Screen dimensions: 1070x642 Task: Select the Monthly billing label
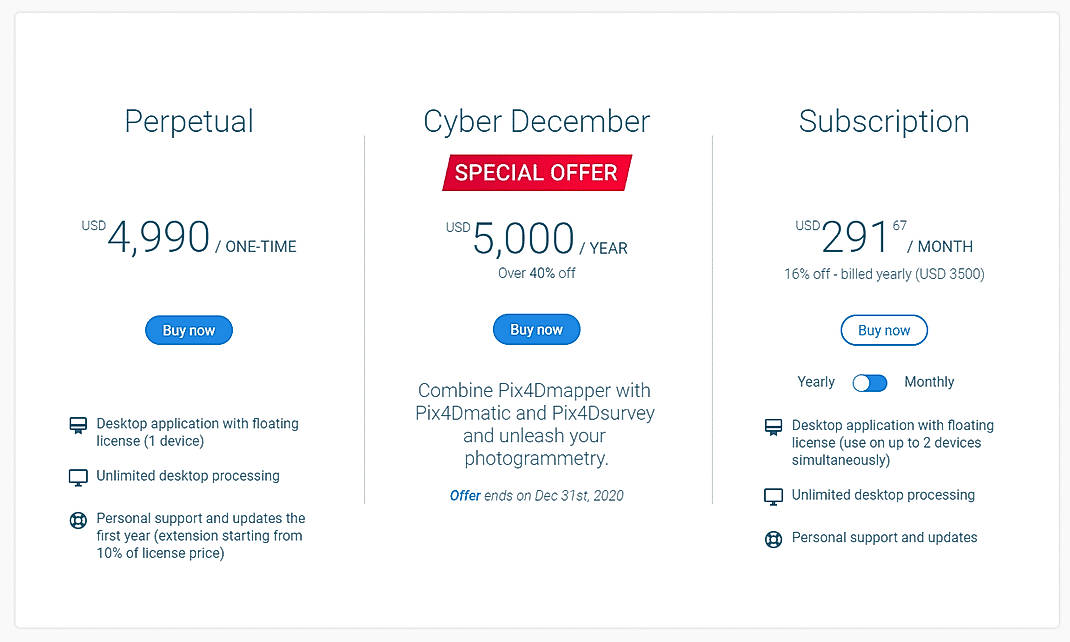tap(929, 382)
